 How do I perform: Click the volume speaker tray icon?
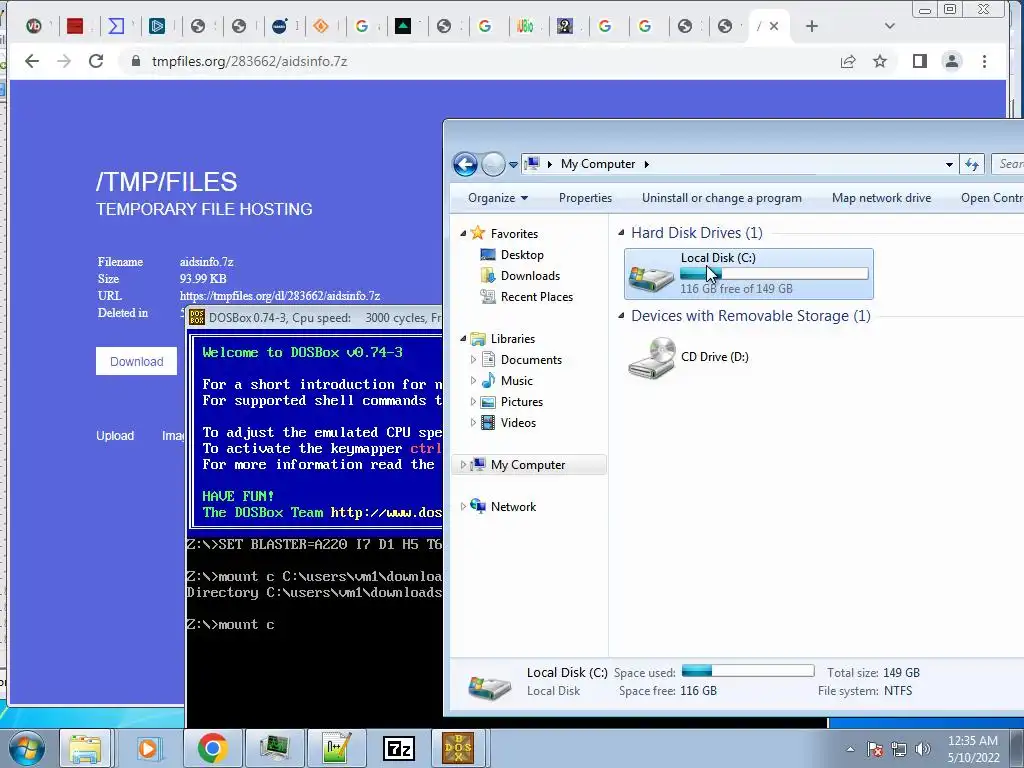pyautogui.click(x=922, y=749)
